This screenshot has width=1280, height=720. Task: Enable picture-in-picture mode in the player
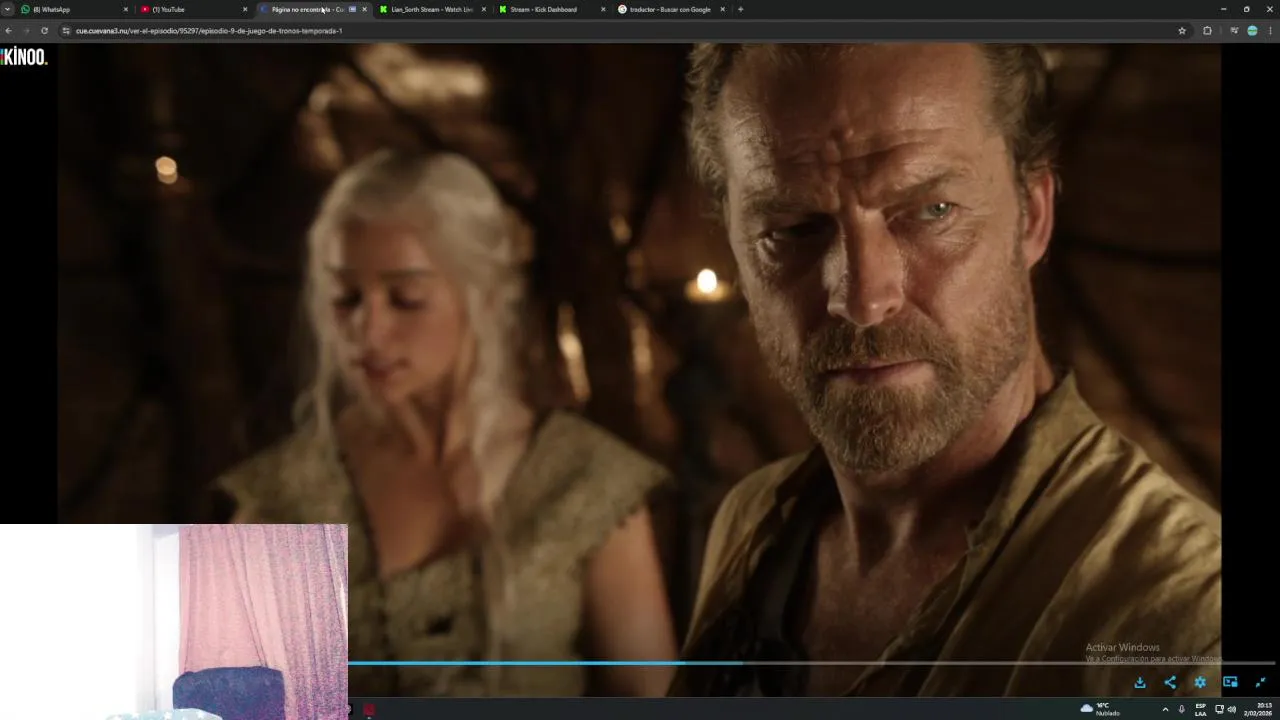tap(1230, 682)
